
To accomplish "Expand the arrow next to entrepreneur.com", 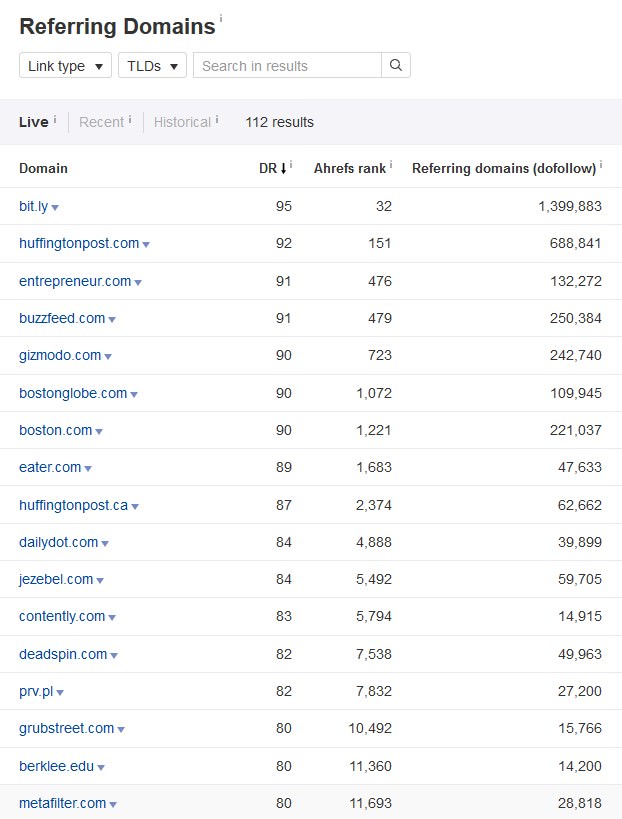I will (x=138, y=283).
